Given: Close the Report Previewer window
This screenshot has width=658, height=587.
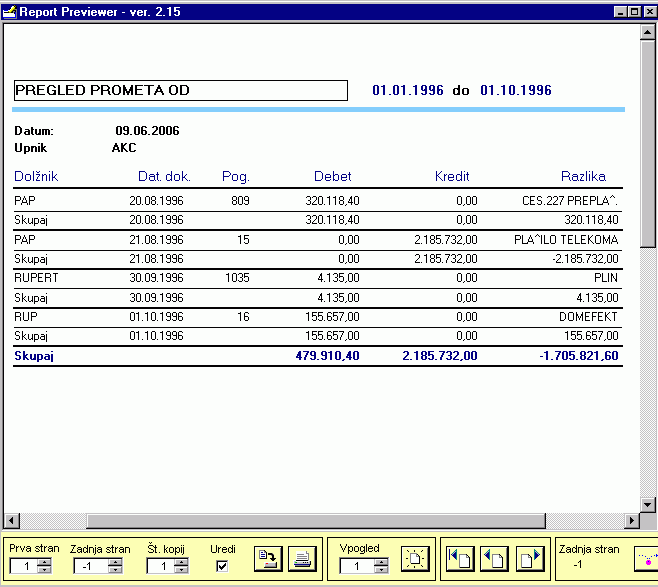Looking at the screenshot, I should click(x=650, y=12).
